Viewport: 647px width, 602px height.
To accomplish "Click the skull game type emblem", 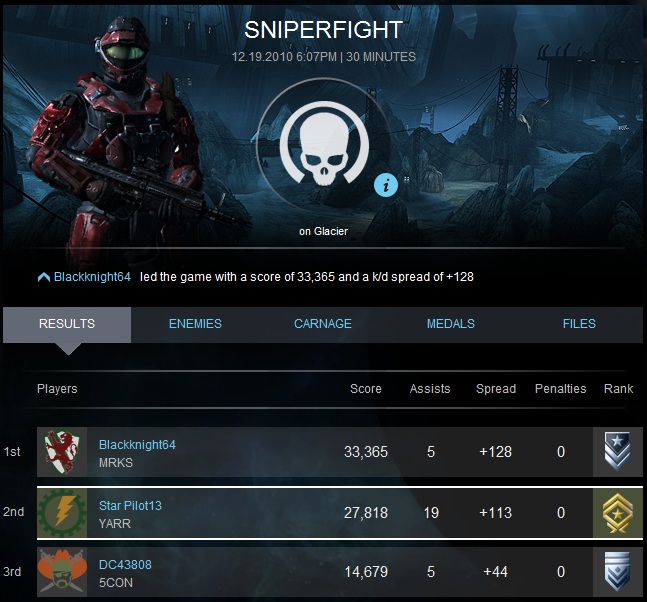I will click(324, 143).
